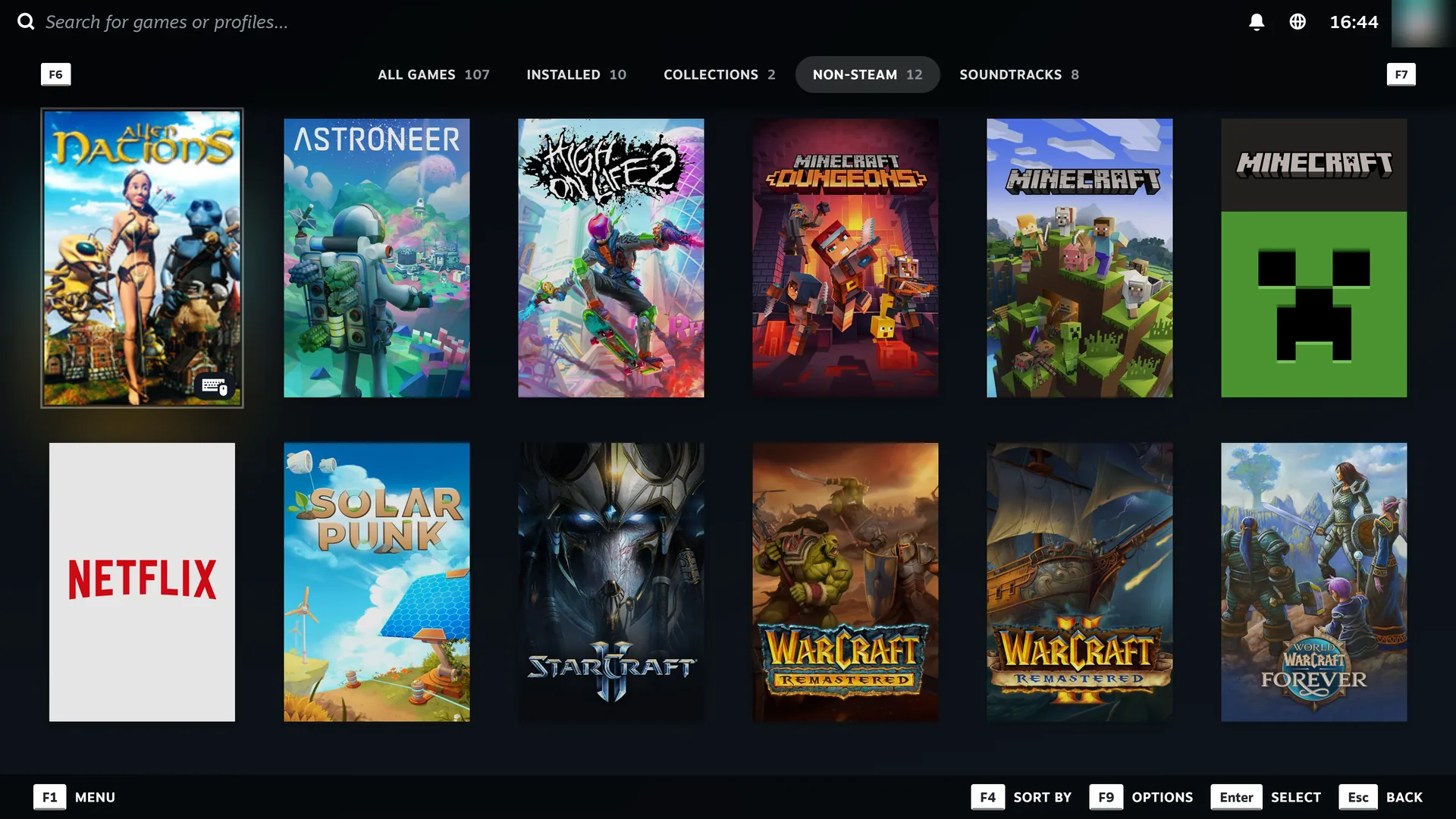The height and width of the screenshot is (819, 1456).
Task: Open the F1 Menu button
Action: point(74,797)
